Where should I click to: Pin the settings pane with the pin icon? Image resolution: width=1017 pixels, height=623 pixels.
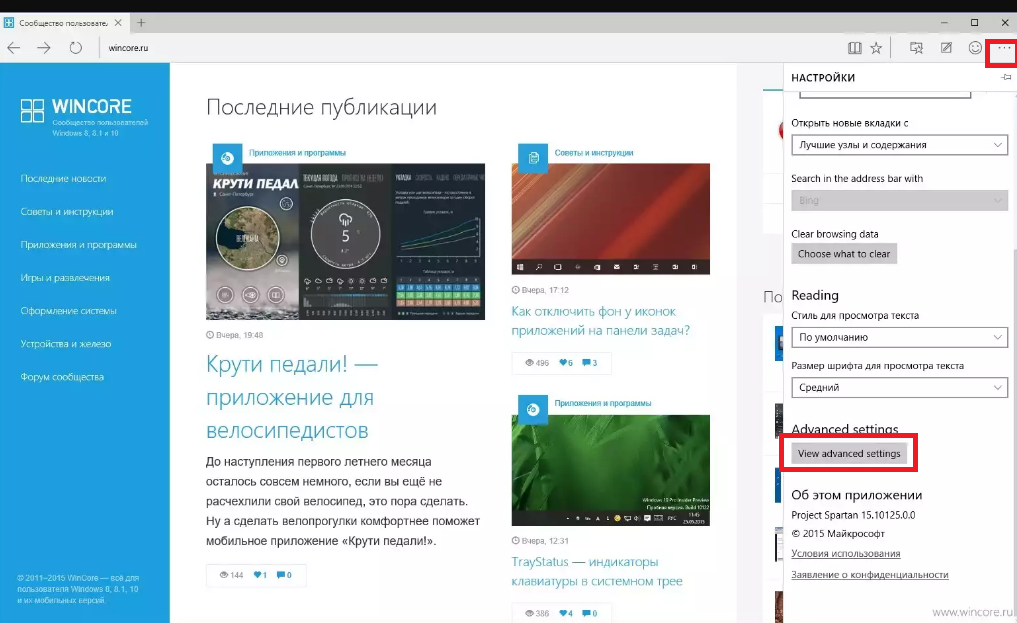1005,77
